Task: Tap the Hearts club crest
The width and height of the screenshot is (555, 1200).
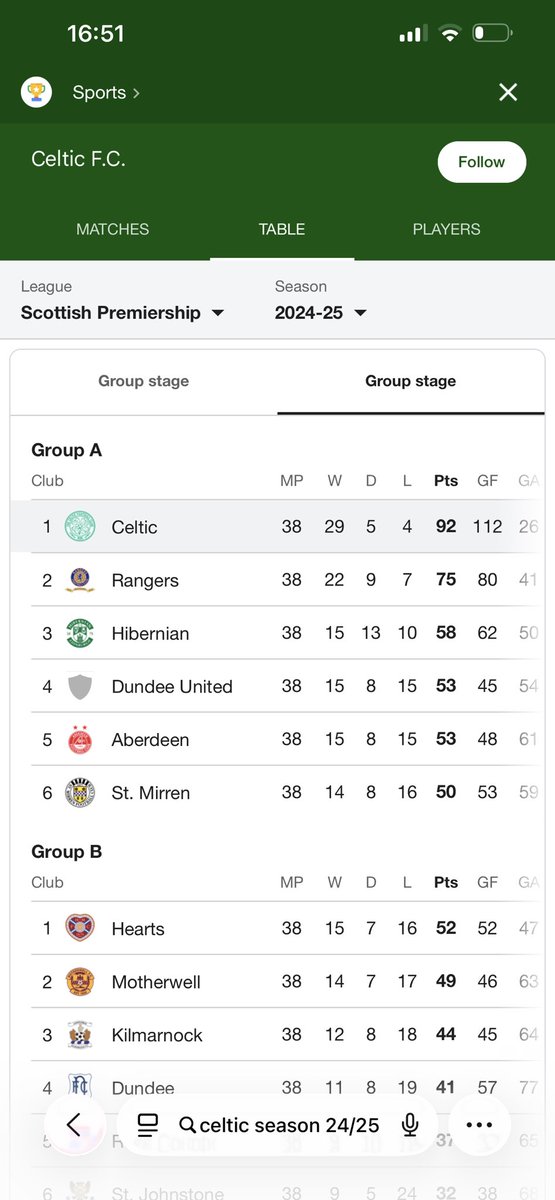Action: [x=80, y=928]
